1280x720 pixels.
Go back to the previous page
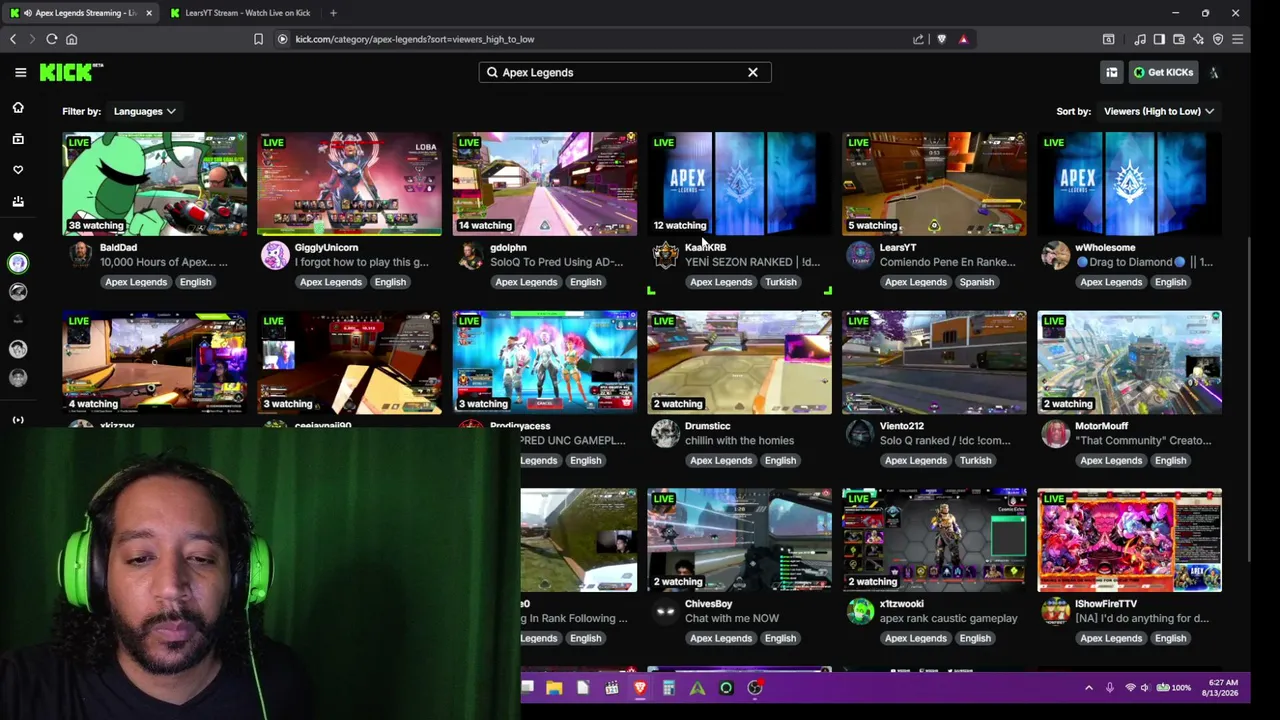(x=13, y=39)
